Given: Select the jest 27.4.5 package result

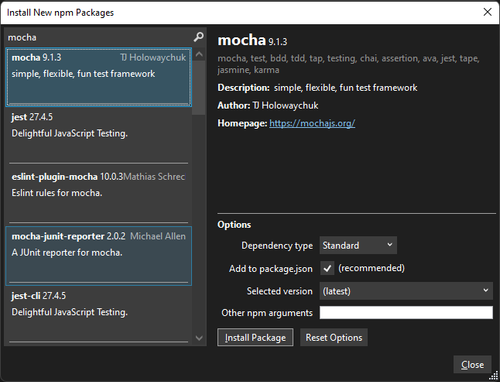Looking at the screenshot, I should pos(99,137).
